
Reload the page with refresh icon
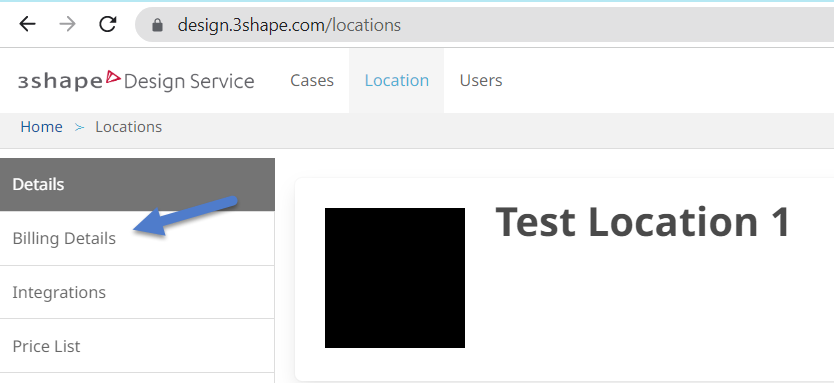108,24
